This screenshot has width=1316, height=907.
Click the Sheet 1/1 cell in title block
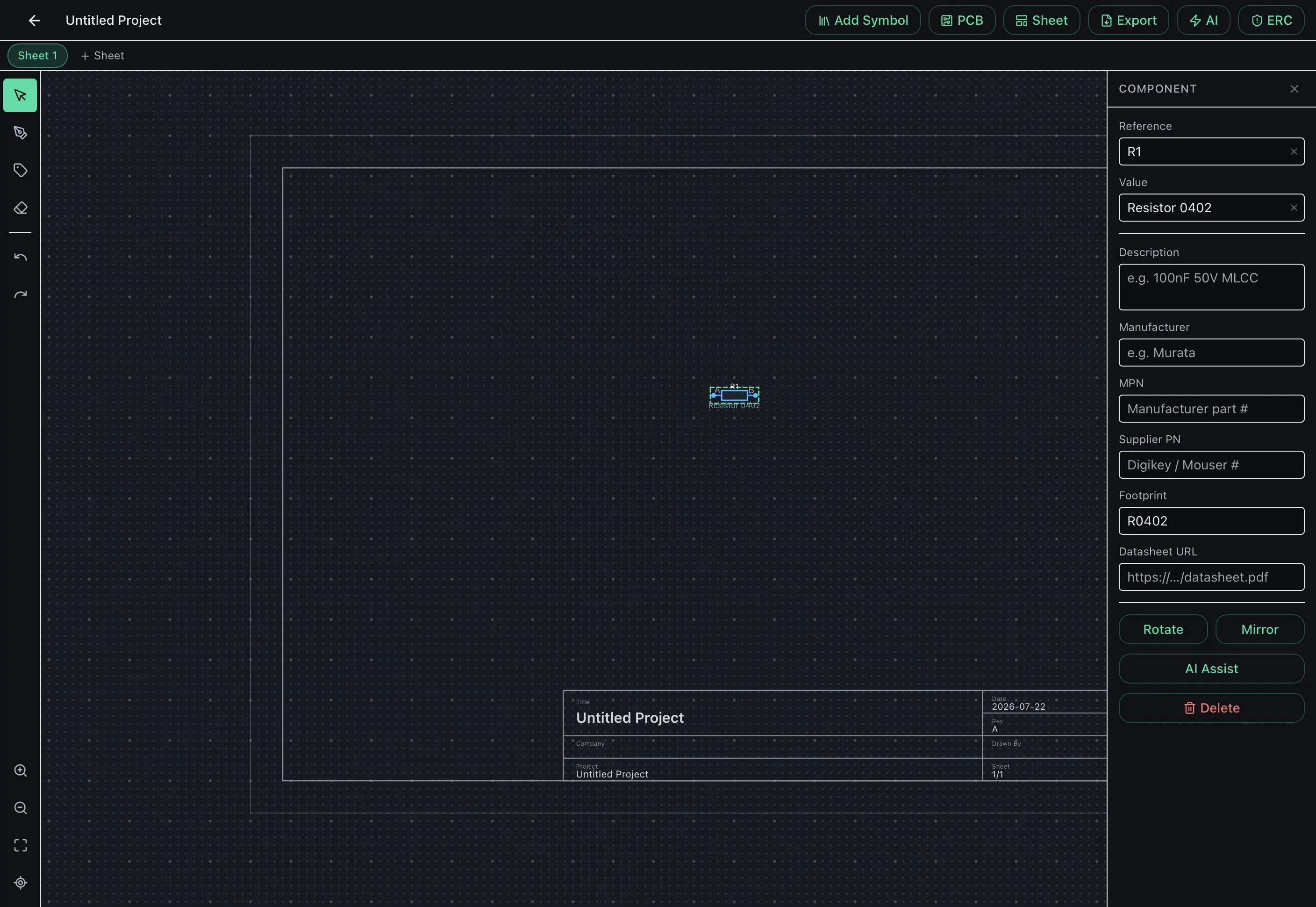(x=1044, y=770)
